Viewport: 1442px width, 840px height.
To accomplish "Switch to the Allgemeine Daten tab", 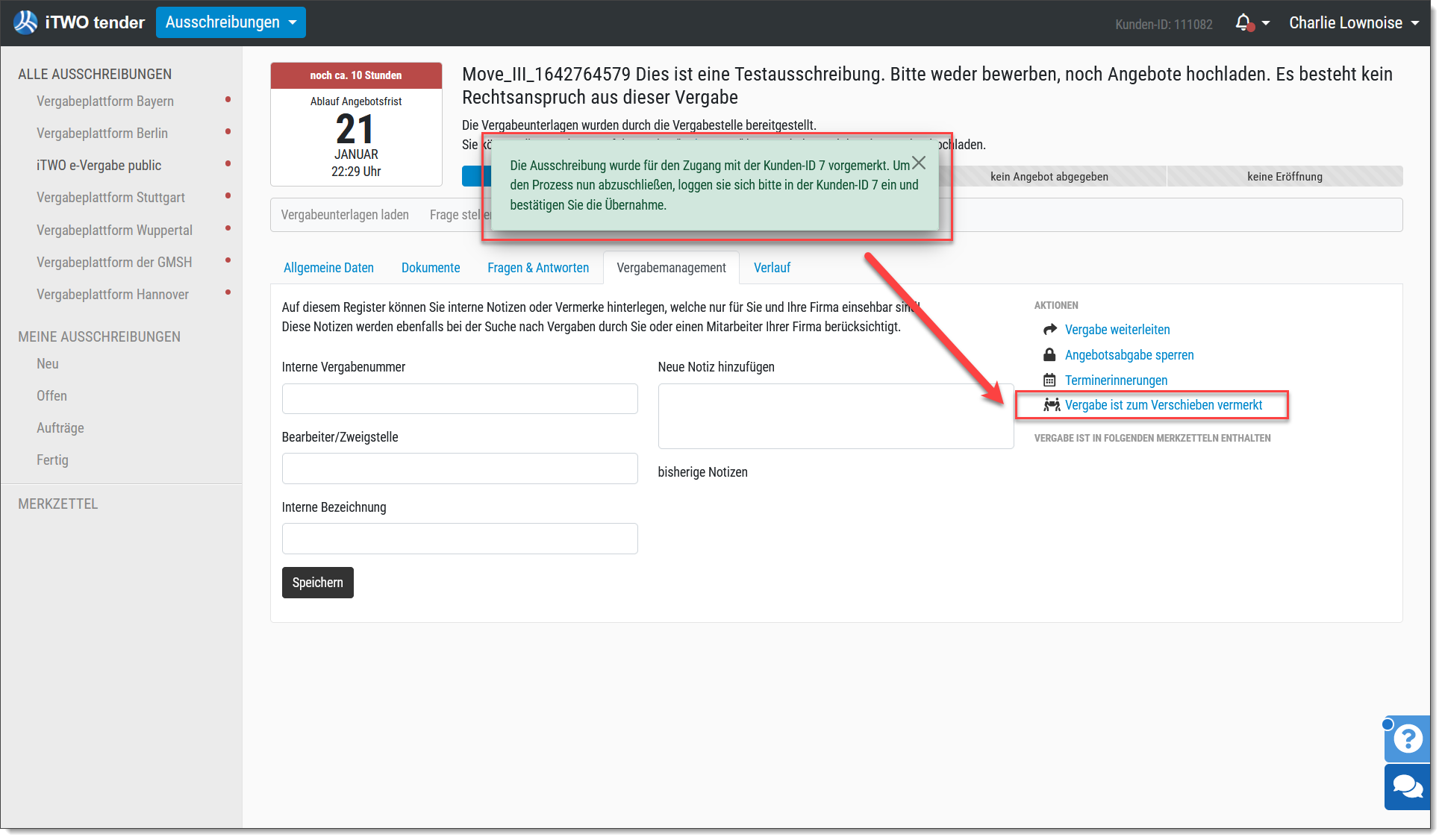I will [x=328, y=268].
